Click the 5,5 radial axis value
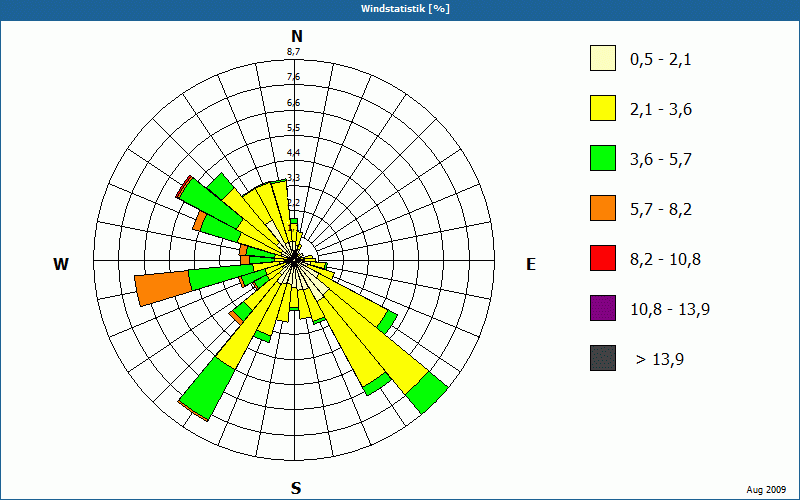This screenshot has width=800, height=500. [x=293, y=128]
